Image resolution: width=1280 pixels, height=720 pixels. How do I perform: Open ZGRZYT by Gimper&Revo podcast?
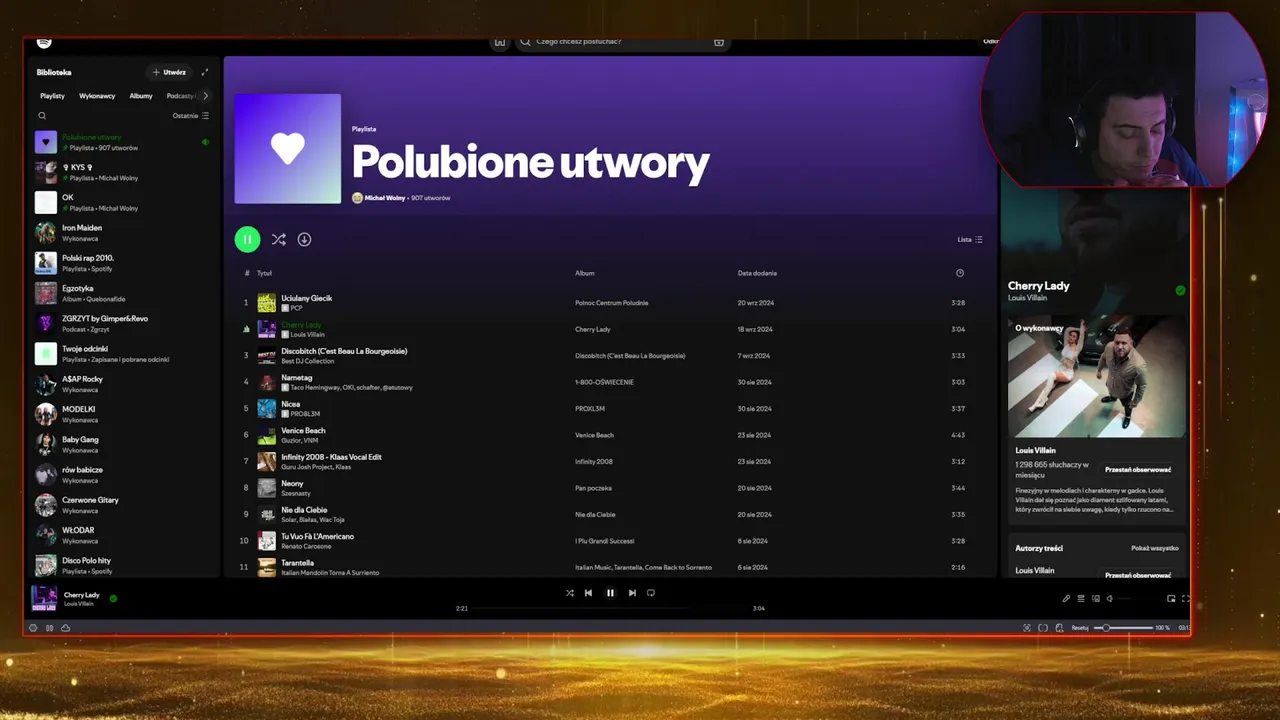(x=122, y=323)
